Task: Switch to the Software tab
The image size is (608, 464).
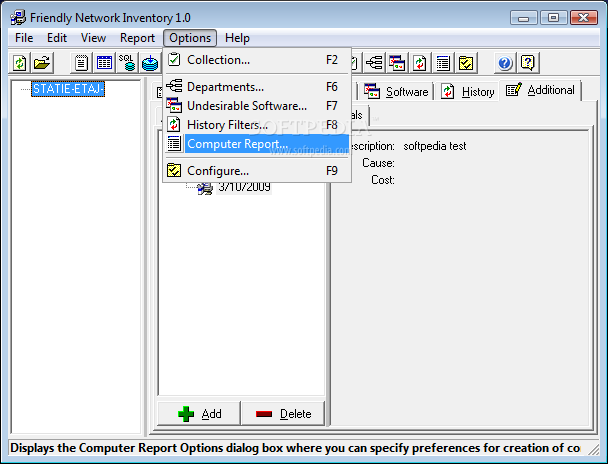Action: 396,91
